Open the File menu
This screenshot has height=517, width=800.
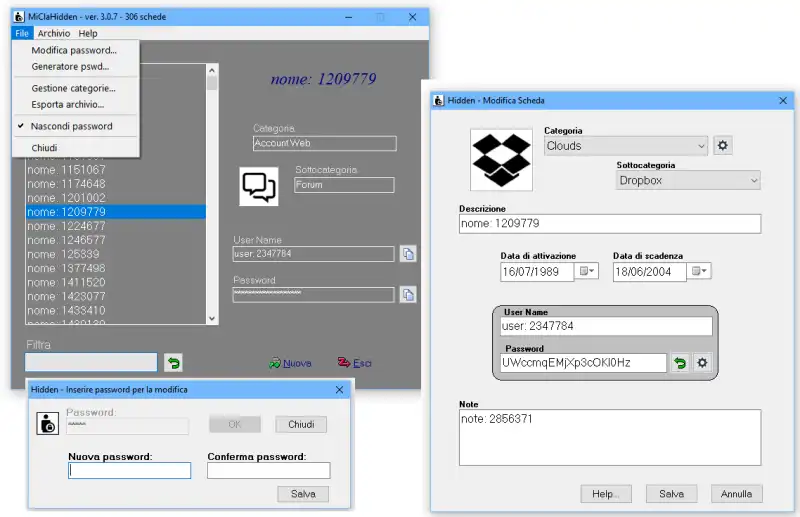[x=22, y=33]
